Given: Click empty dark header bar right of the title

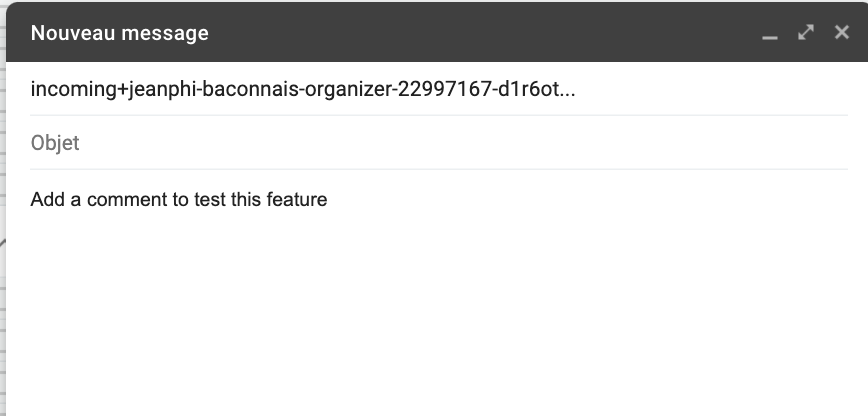Looking at the screenshot, I should pyautogui.click(x=480, y=33).
